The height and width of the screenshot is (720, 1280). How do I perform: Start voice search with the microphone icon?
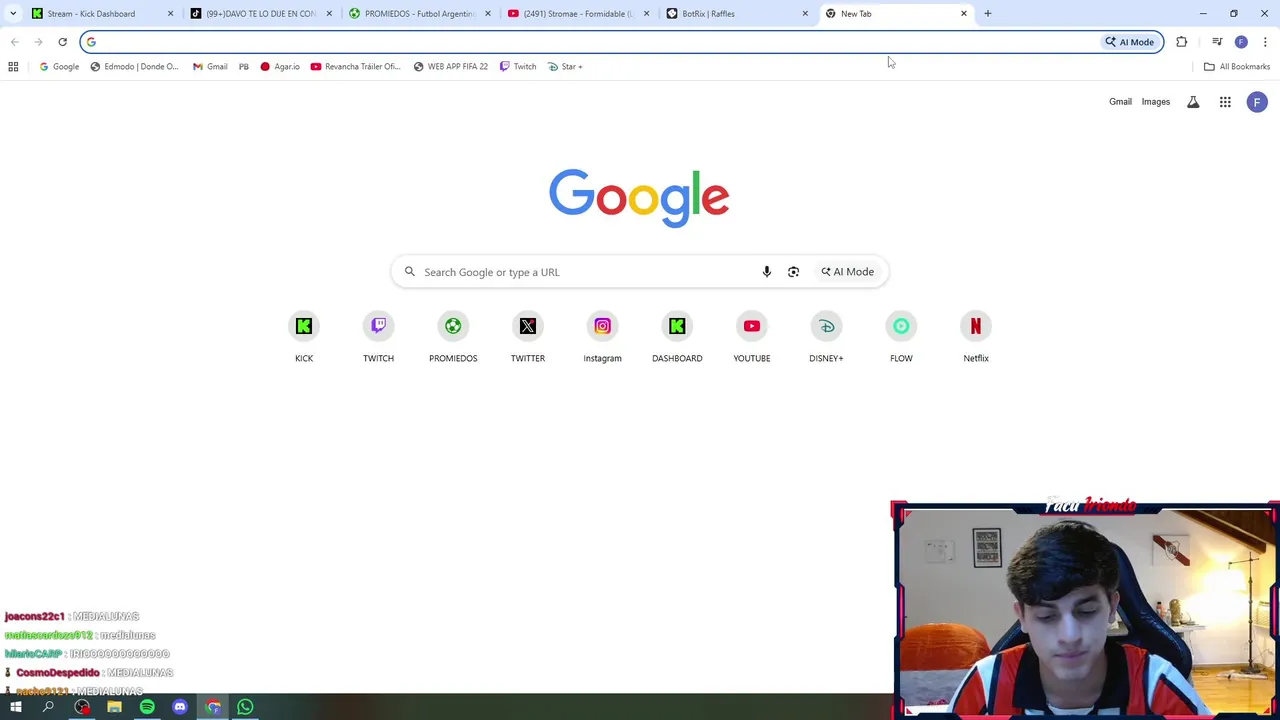[x=767, y=272]
